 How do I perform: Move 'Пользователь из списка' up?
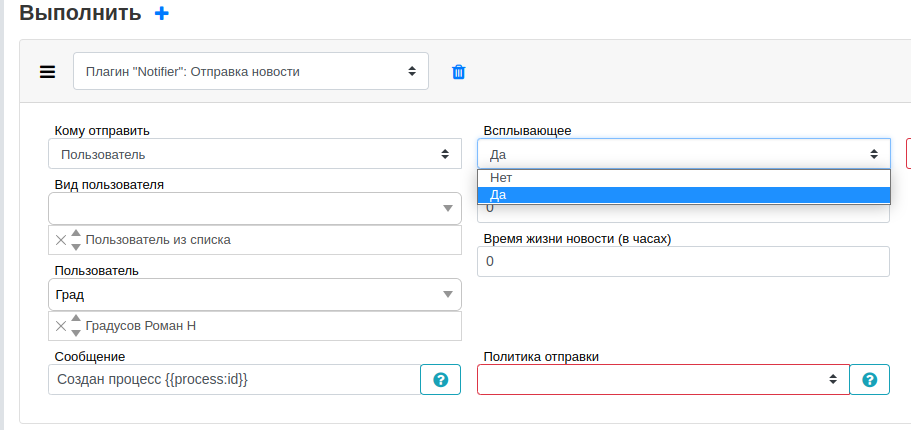76,233
